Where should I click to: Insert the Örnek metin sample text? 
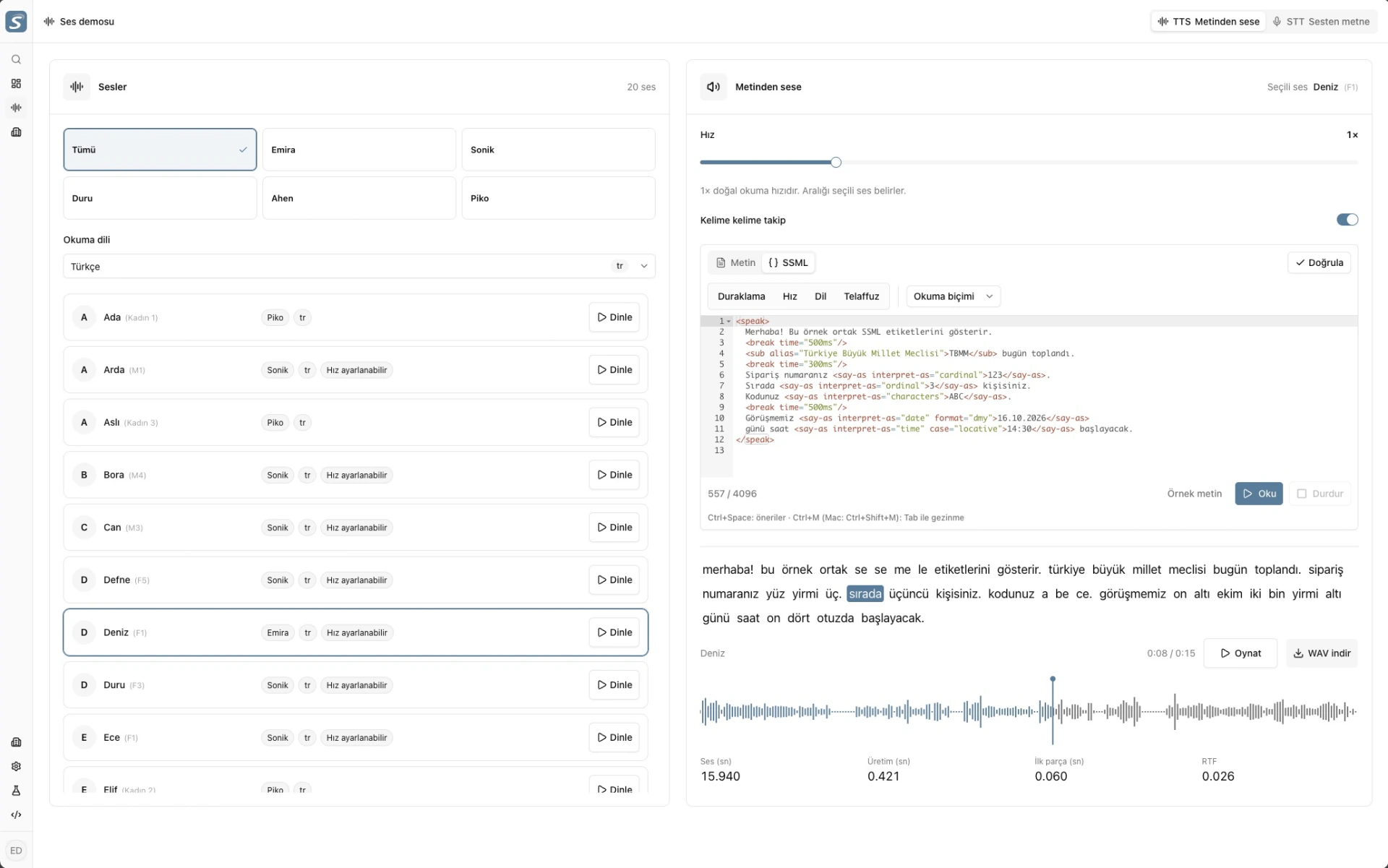[1194, 494]
